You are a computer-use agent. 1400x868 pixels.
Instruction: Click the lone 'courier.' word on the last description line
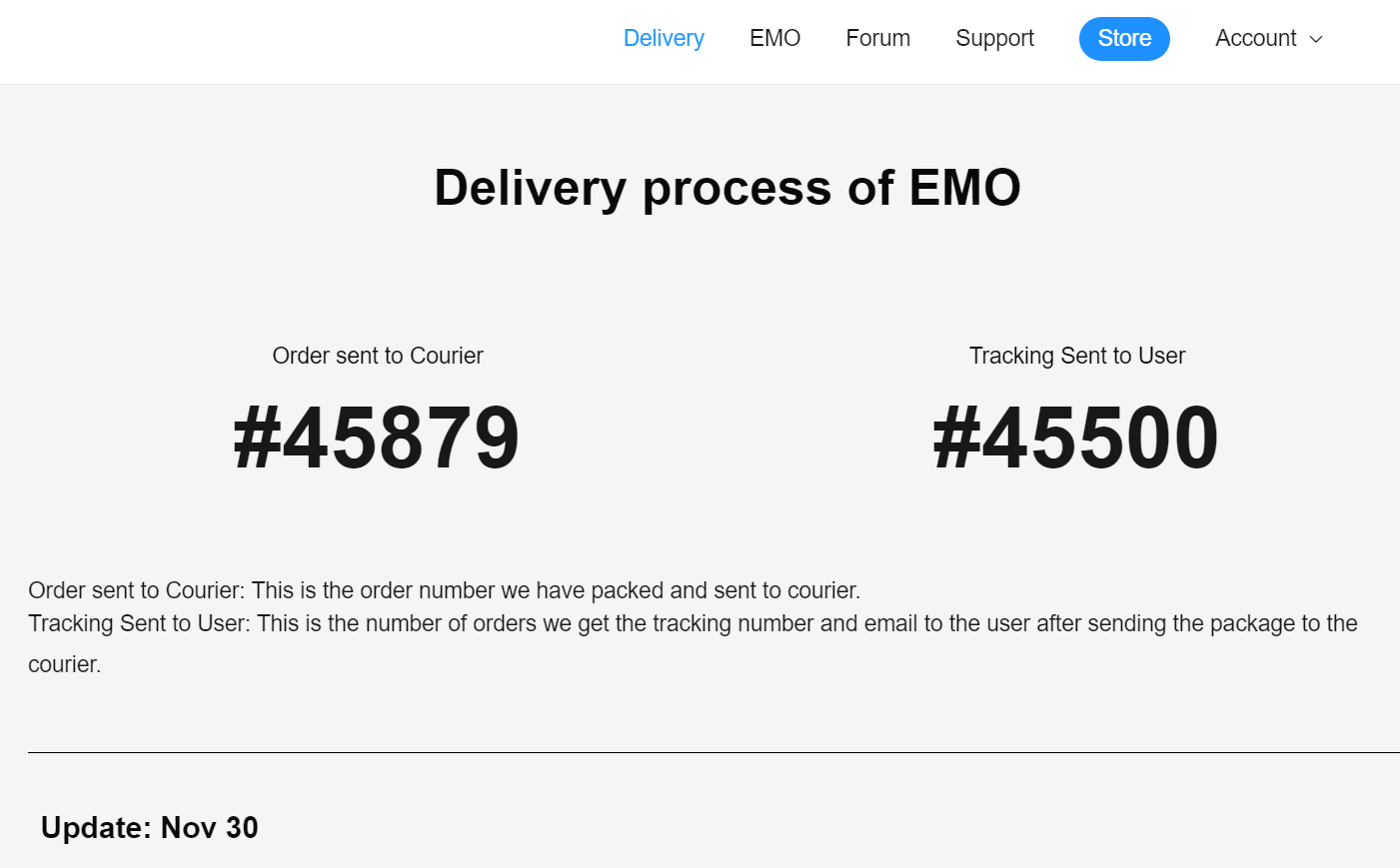point(64,664)
